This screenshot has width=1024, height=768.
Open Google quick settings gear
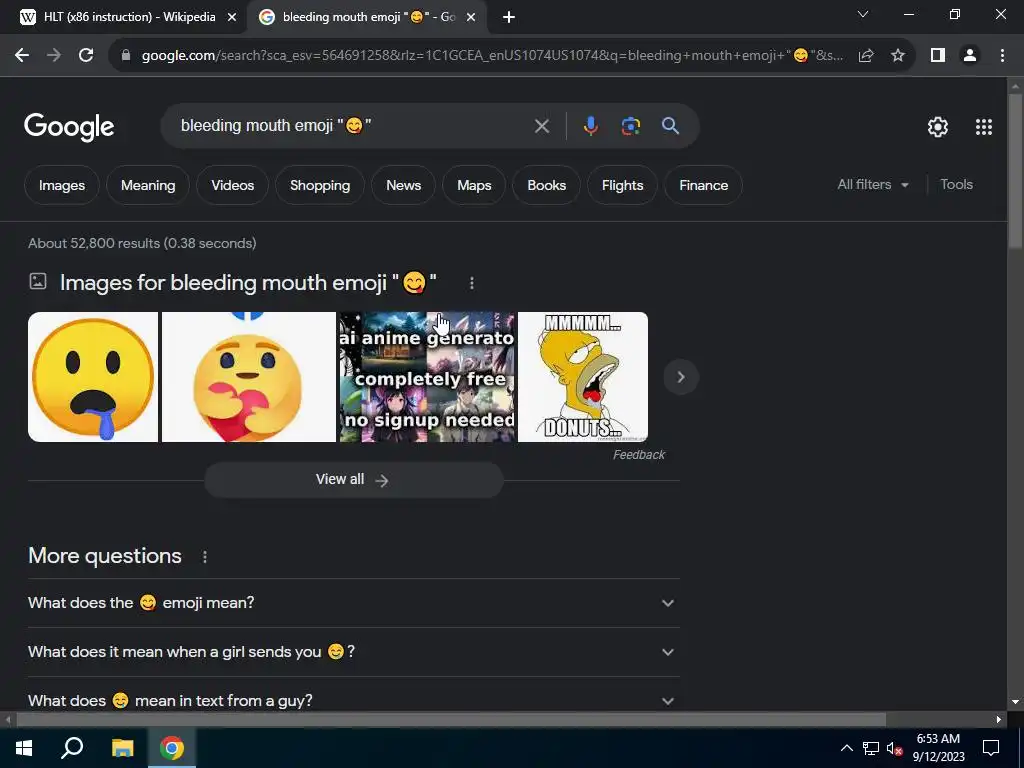938,127
